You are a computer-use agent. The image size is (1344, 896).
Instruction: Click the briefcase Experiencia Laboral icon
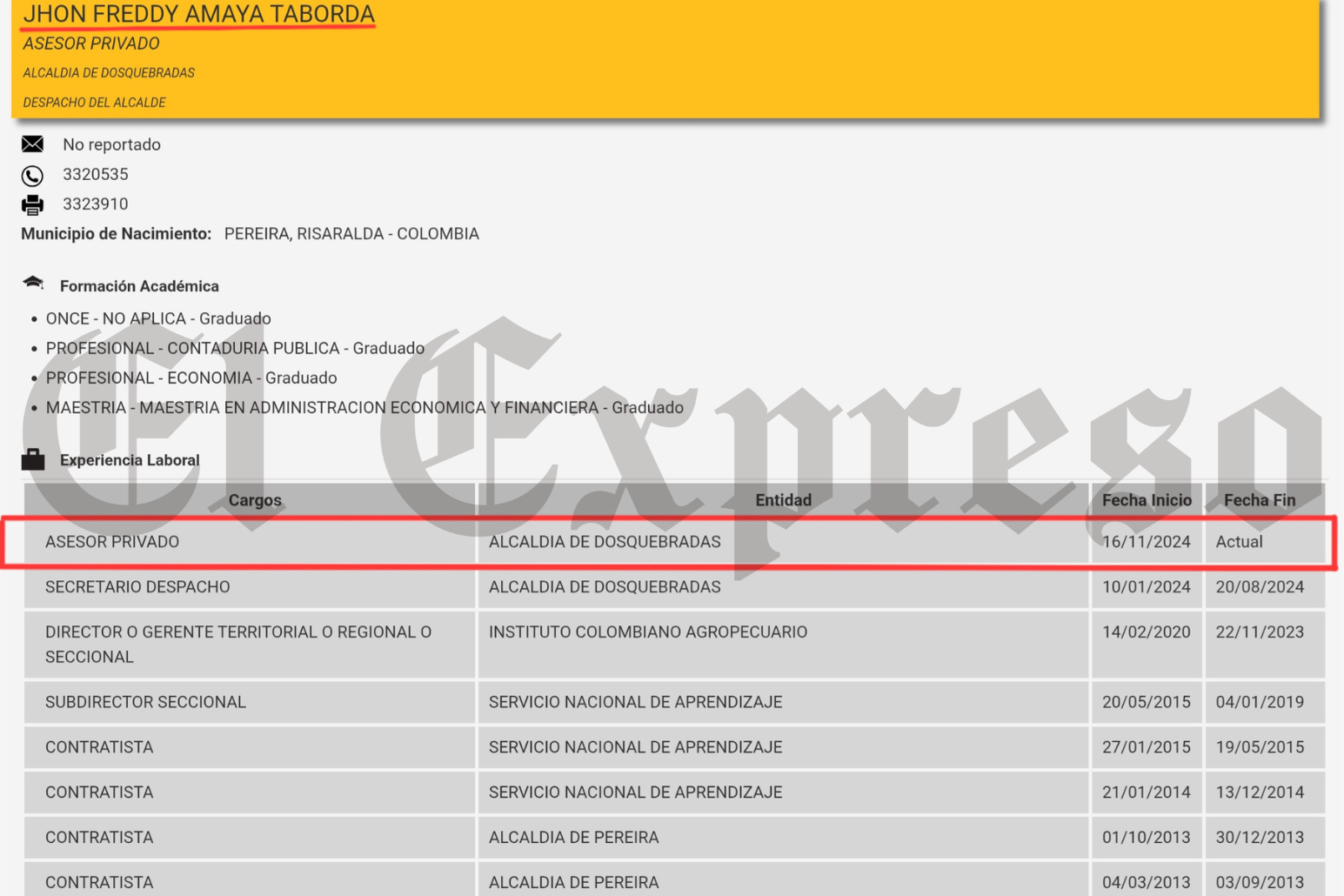33,459
